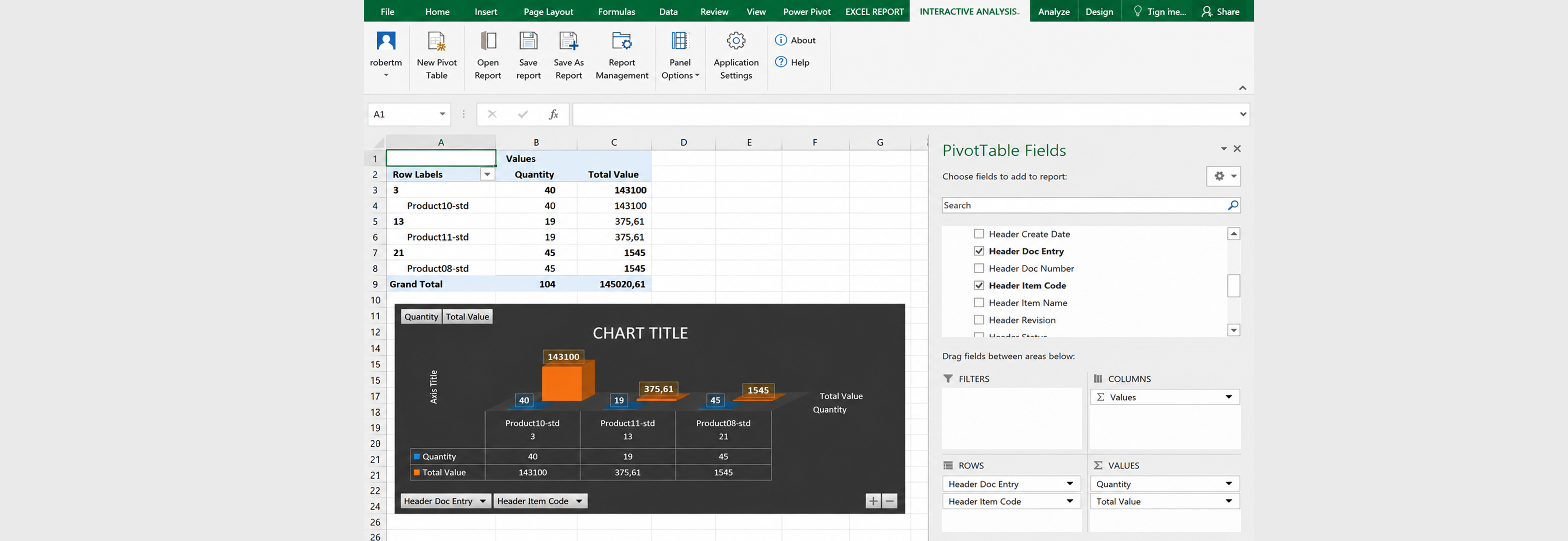Image resolution: width=1568 pixels, height=541 pixels.
Task: Select the cell with value 145020,61
Action: point(614,284)
